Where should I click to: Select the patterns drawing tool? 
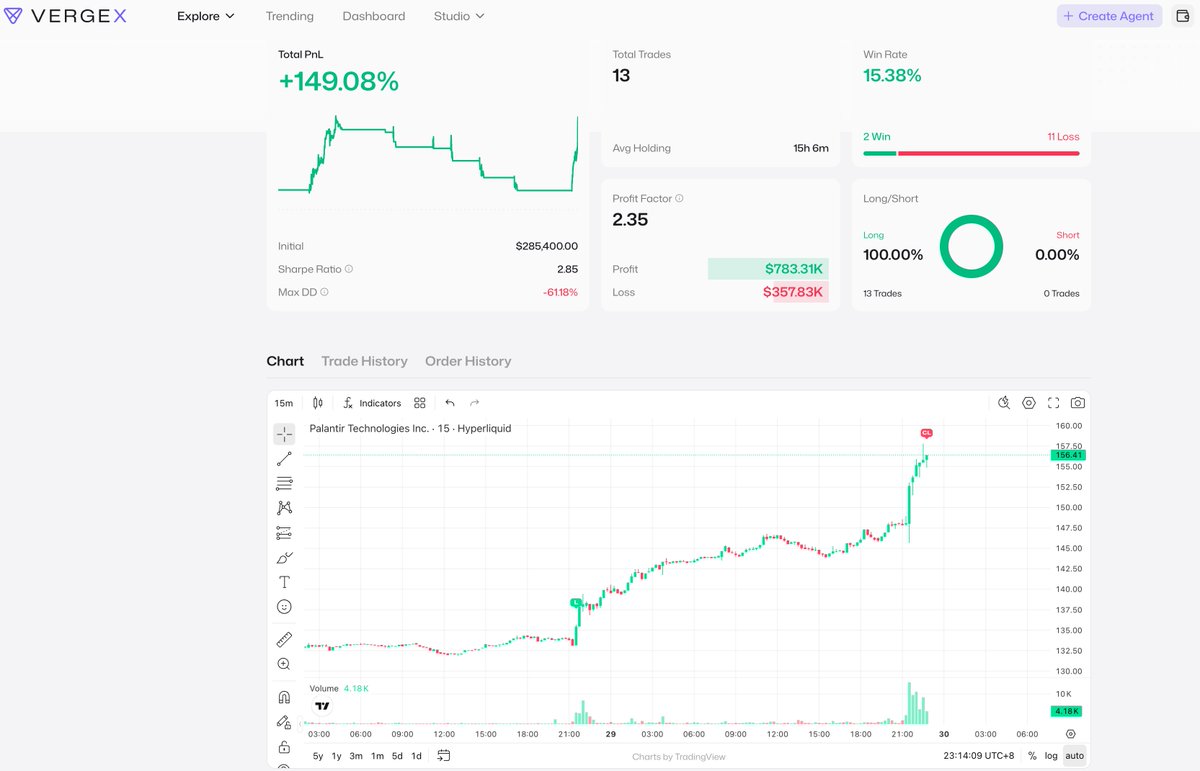click(x=284, y=508)
